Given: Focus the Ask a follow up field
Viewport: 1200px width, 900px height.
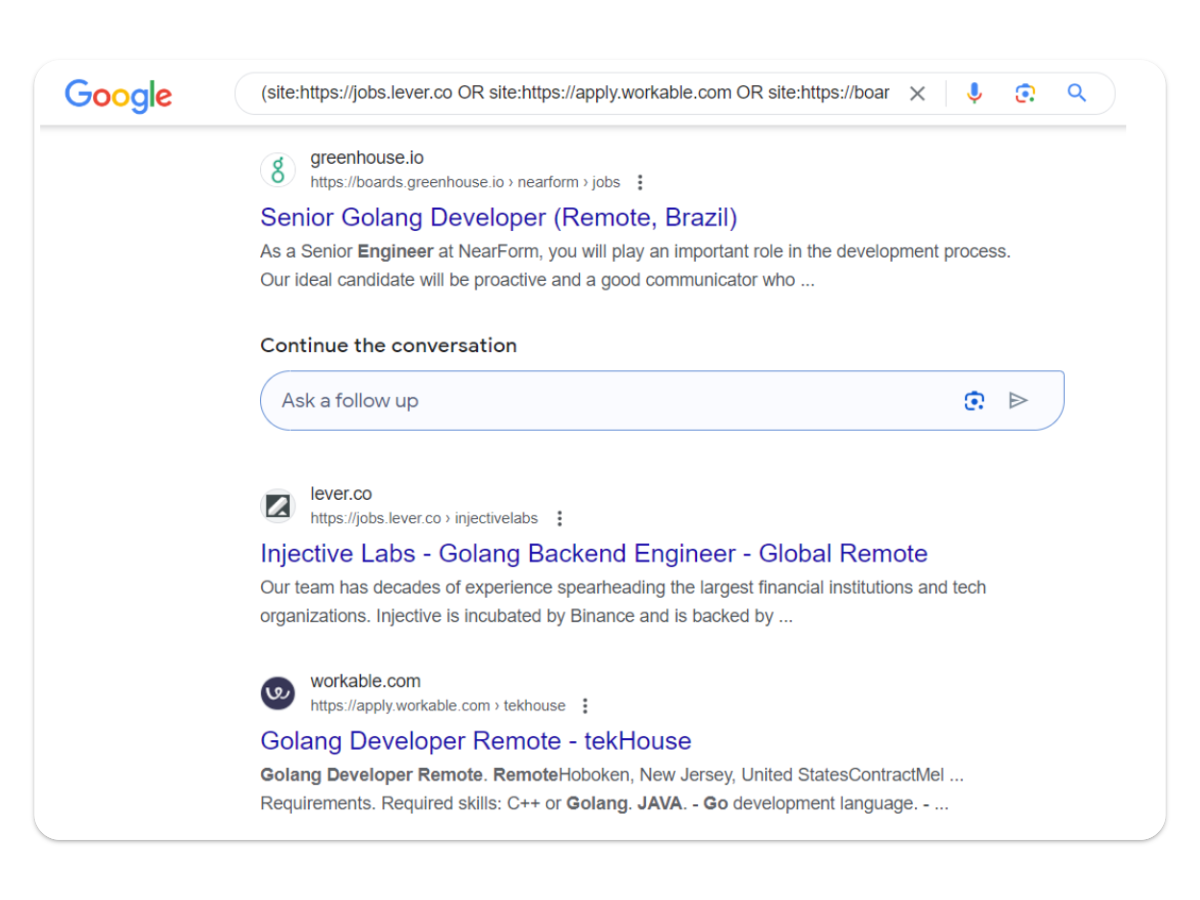Looking at the screenshot, I should tap(600, 401).
